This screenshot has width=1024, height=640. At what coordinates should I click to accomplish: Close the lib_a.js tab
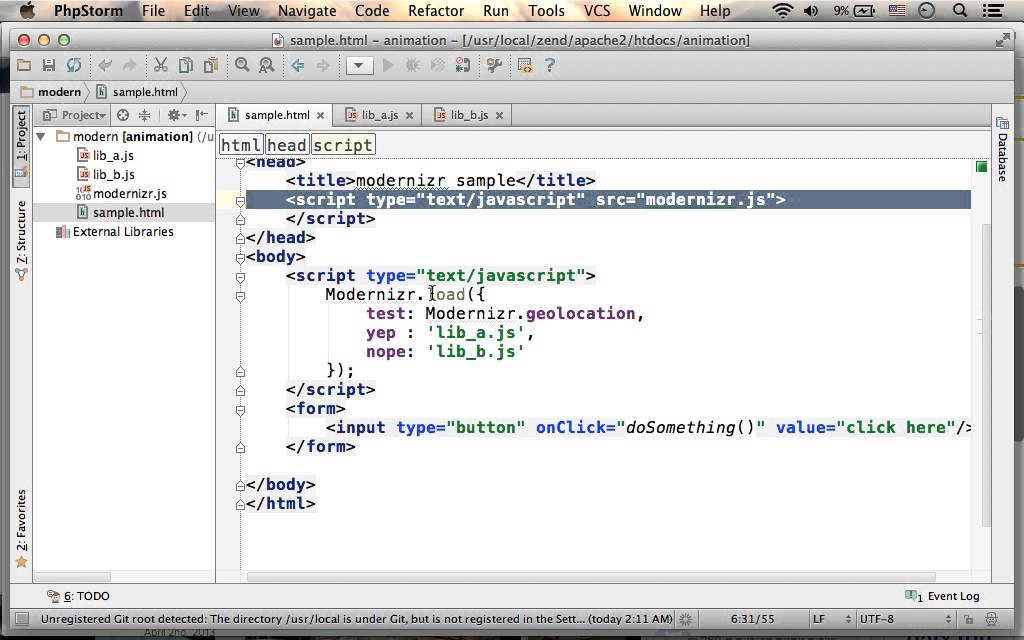coord(409,116)
